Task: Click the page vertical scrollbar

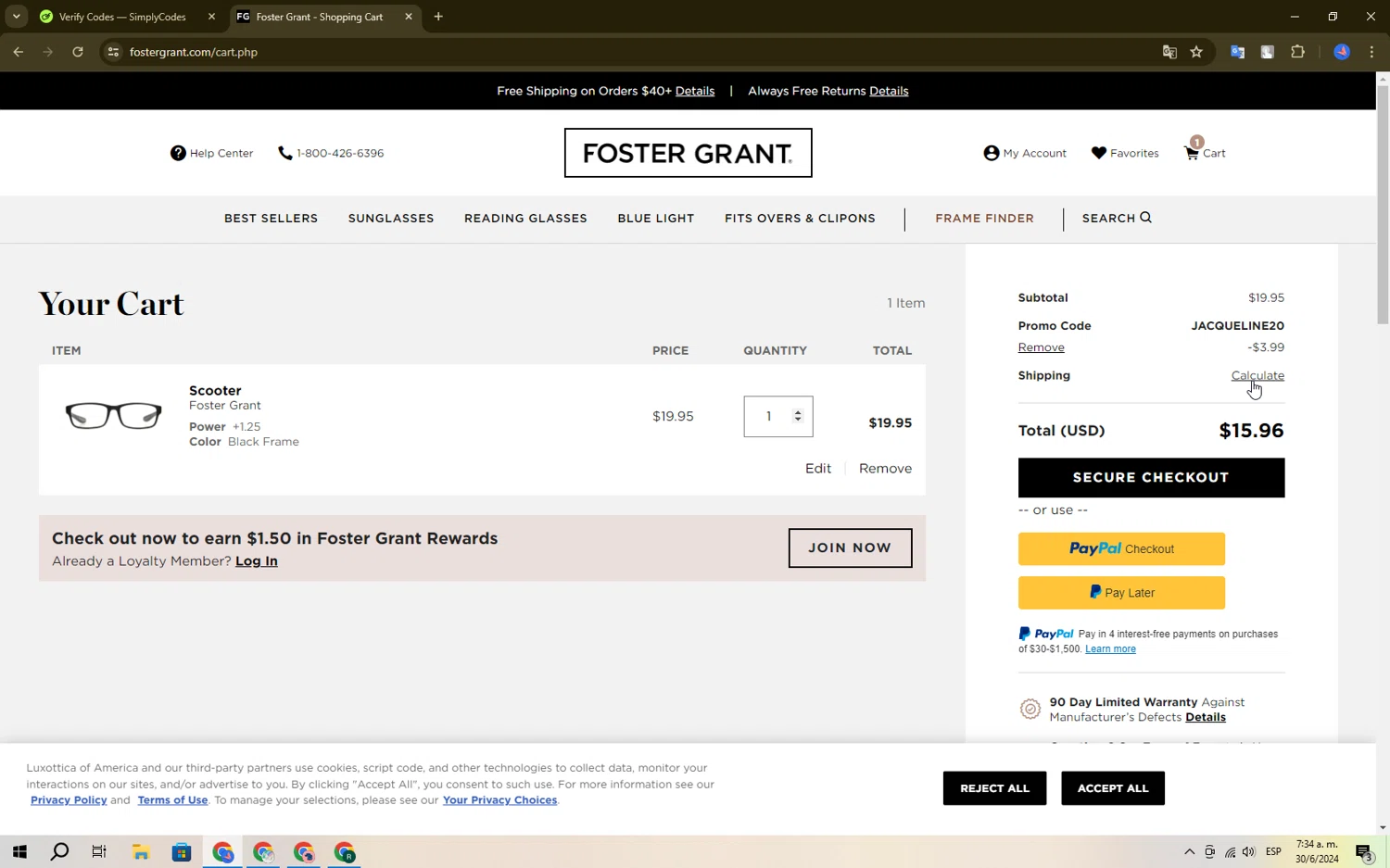Action: click(1383, 204)
